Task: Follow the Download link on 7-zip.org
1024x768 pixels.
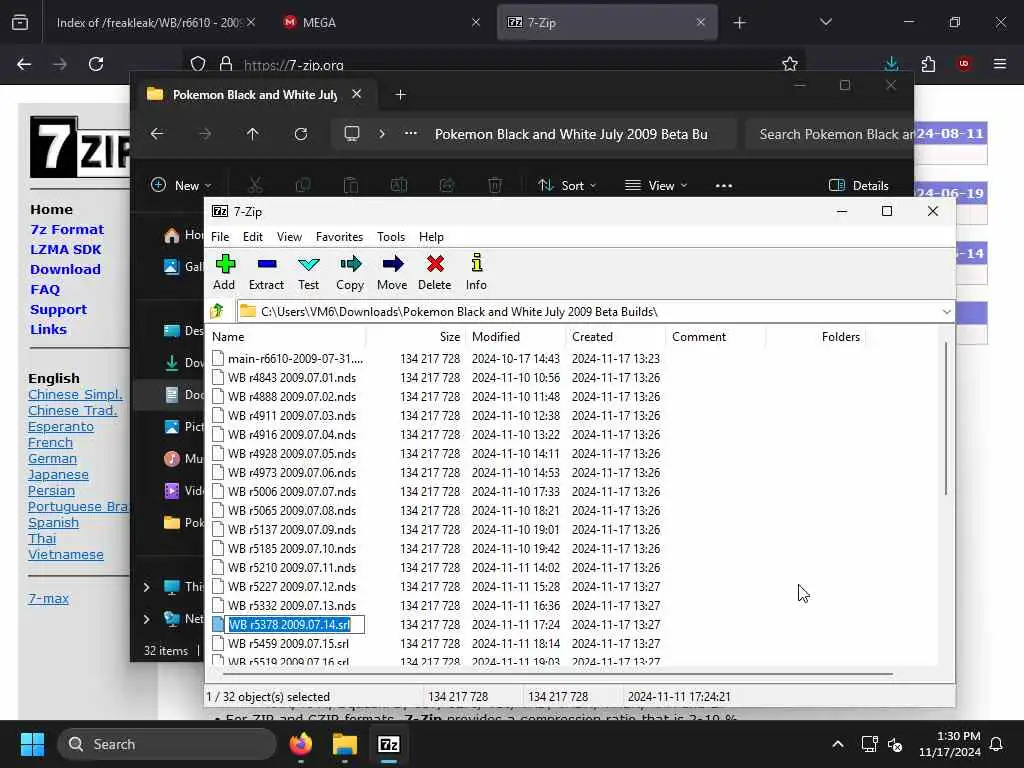Action: 65,270
